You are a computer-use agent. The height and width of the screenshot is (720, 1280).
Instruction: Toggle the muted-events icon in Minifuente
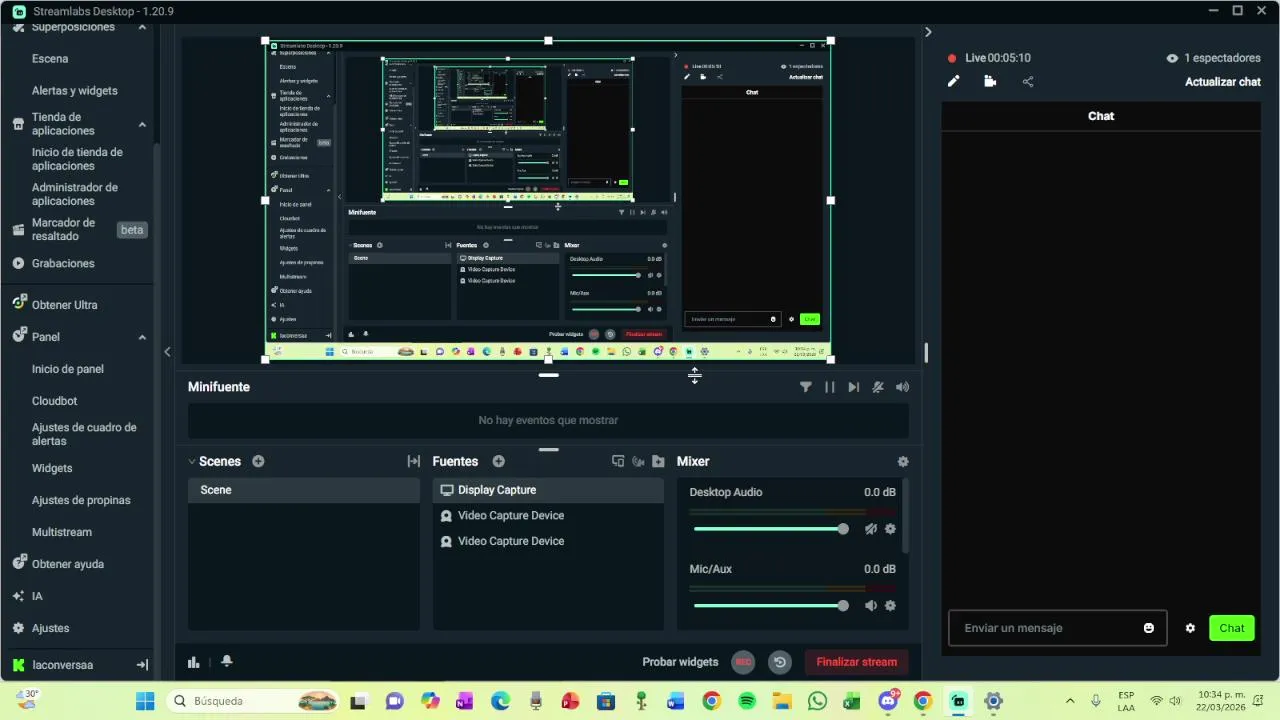(x=878, y=387)
